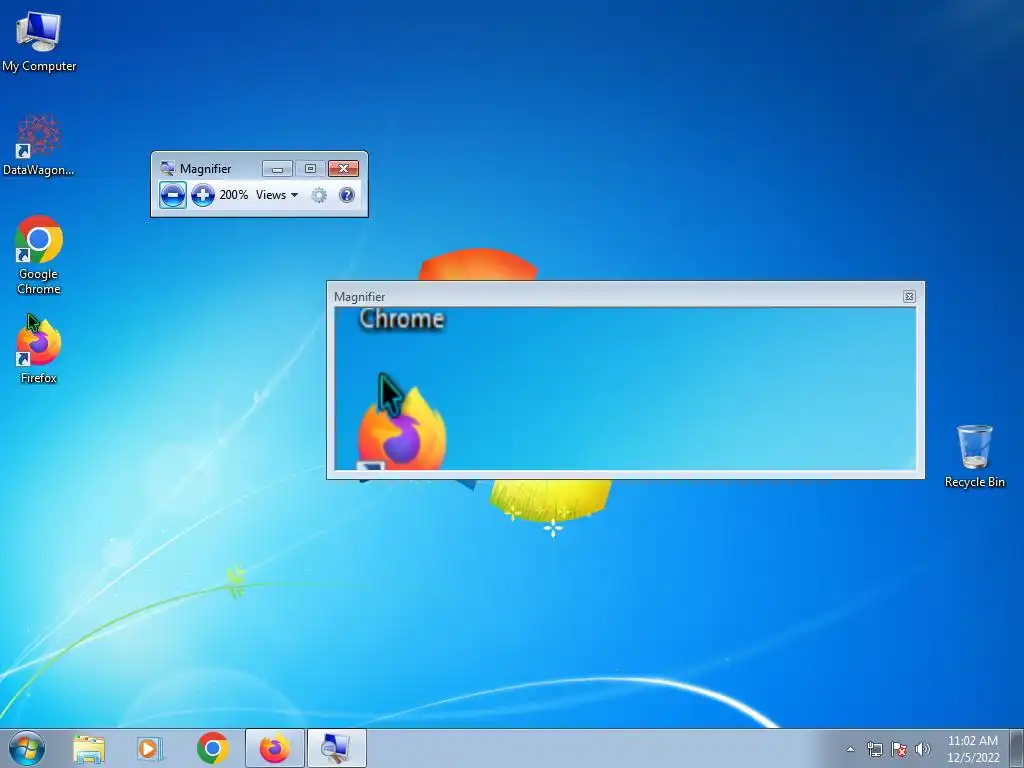
Task: Select the DataWagon desktop shortcut
Action: pos(39,145)
